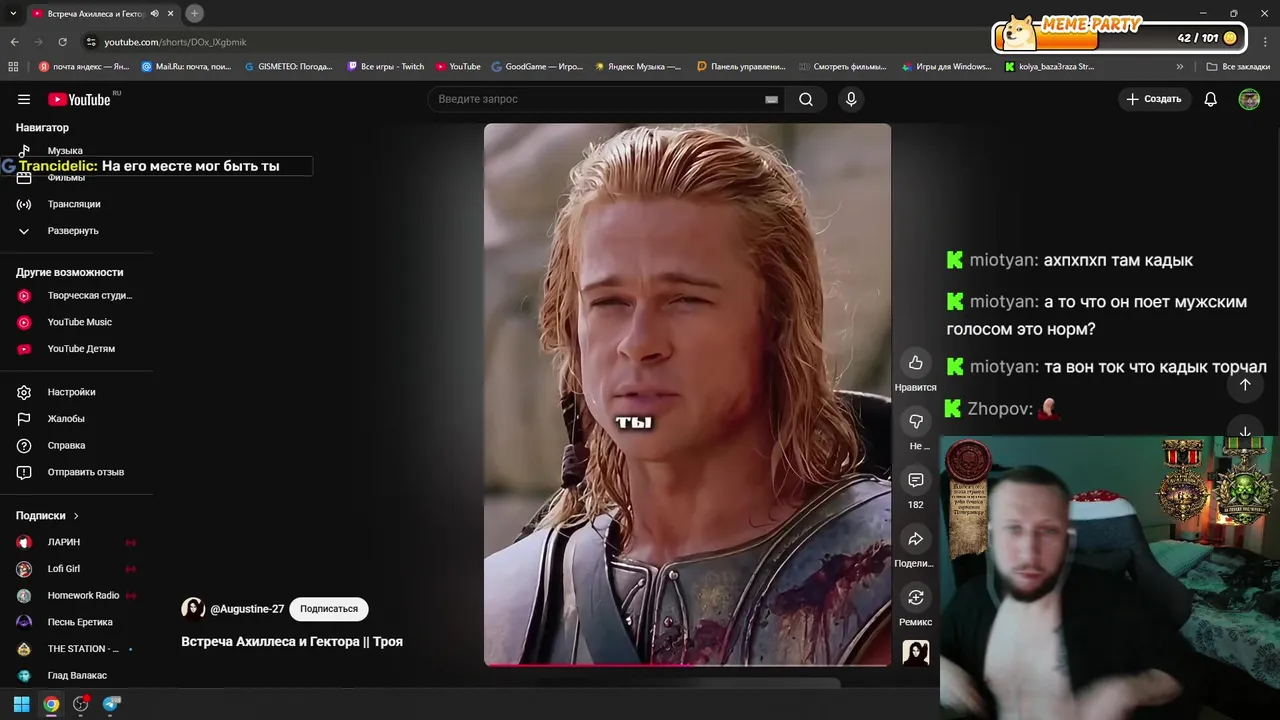Open the @Augustine-27 channel link
Image resolution: width=1280 pixels, height=720 pixels.
click(247, 609)
